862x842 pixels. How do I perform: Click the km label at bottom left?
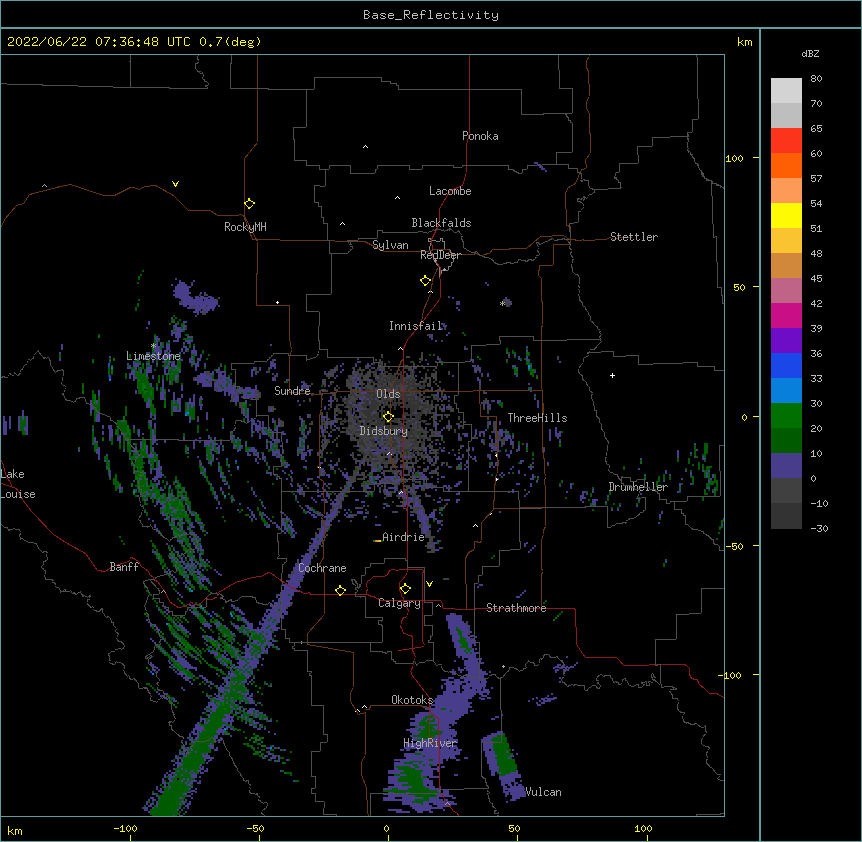15,830
